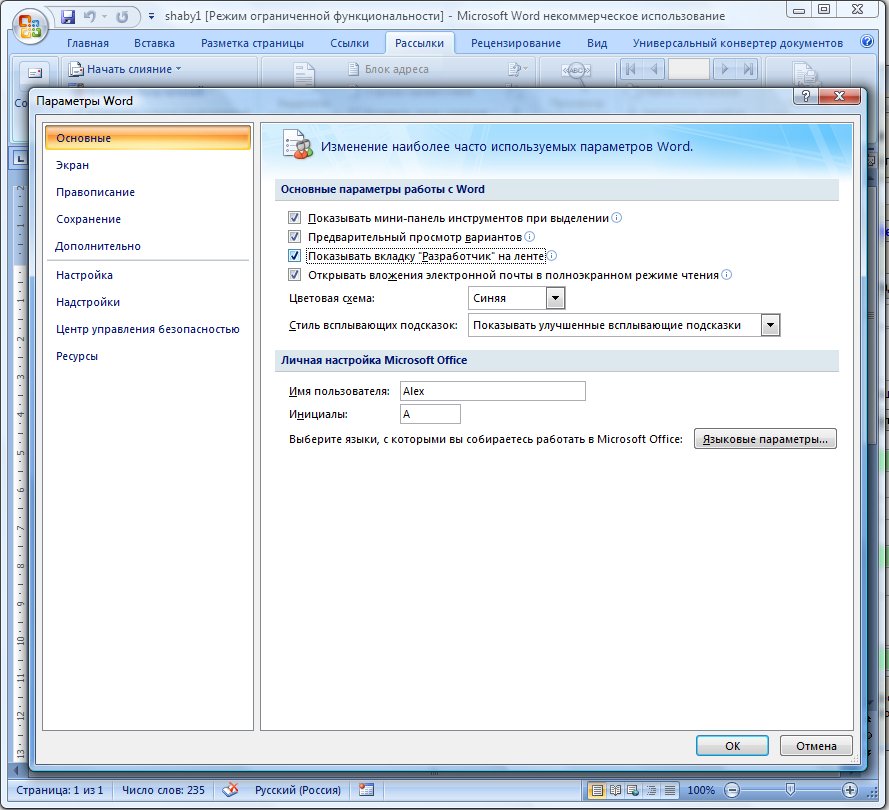The height and width of the screenshot is (810, 889).
Task: Click info icon next to mini toolbar option
Action: tap(616, 218)
